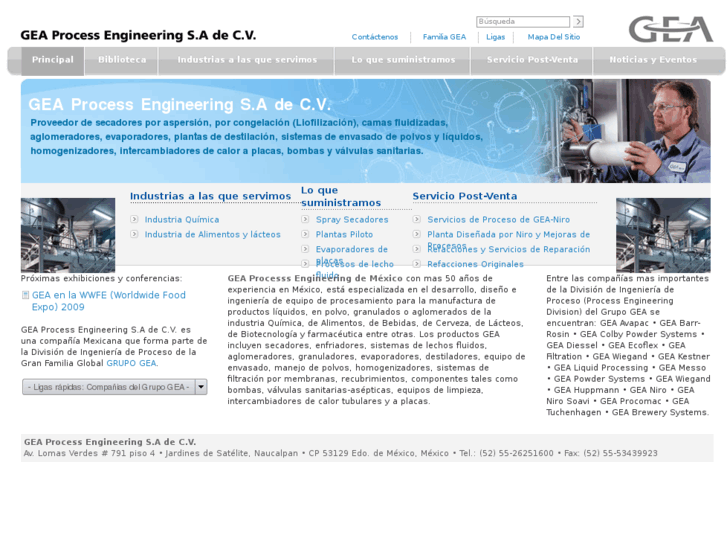The width and height of the screenshot is (727, 545).
Task: Click the engineer banner photo
Action: (x=635, y=131)
